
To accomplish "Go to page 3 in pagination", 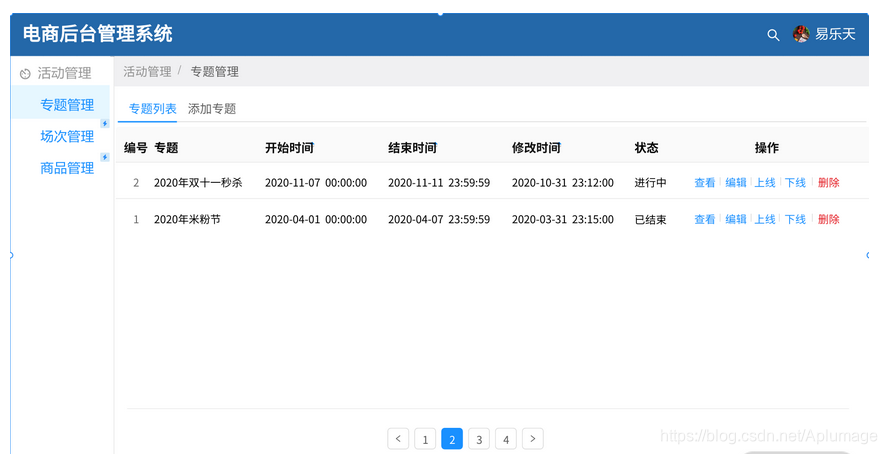I will (479, 439).
